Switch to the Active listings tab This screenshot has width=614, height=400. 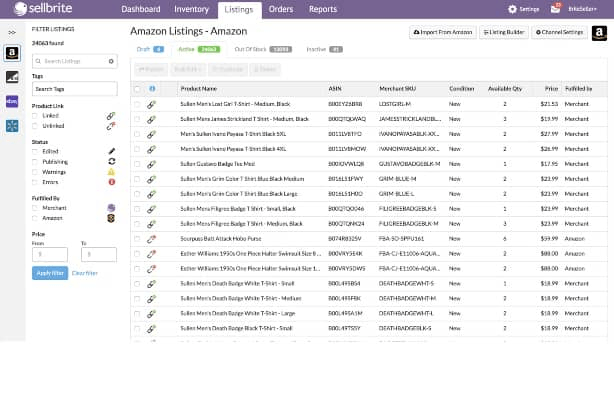(199, 49)
